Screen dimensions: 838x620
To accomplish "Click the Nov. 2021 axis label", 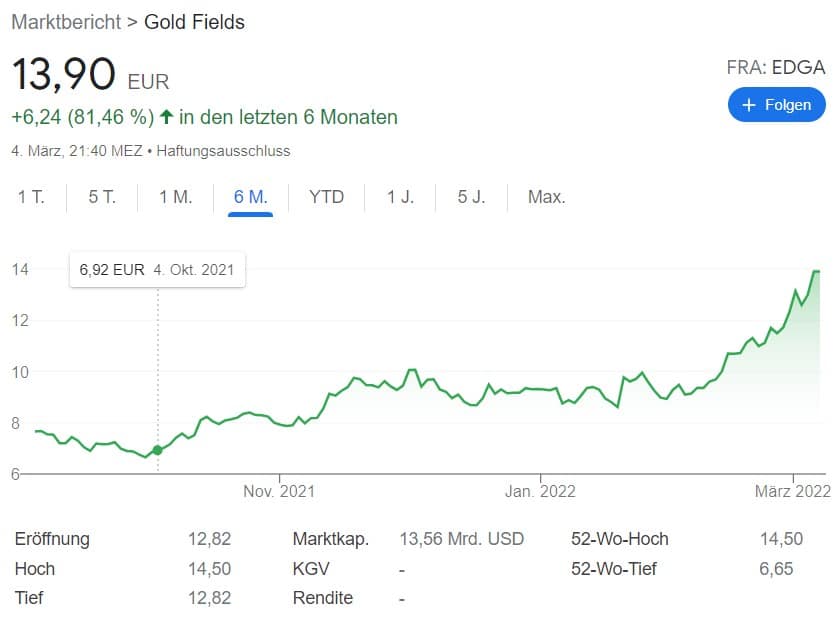I will 279,491.
